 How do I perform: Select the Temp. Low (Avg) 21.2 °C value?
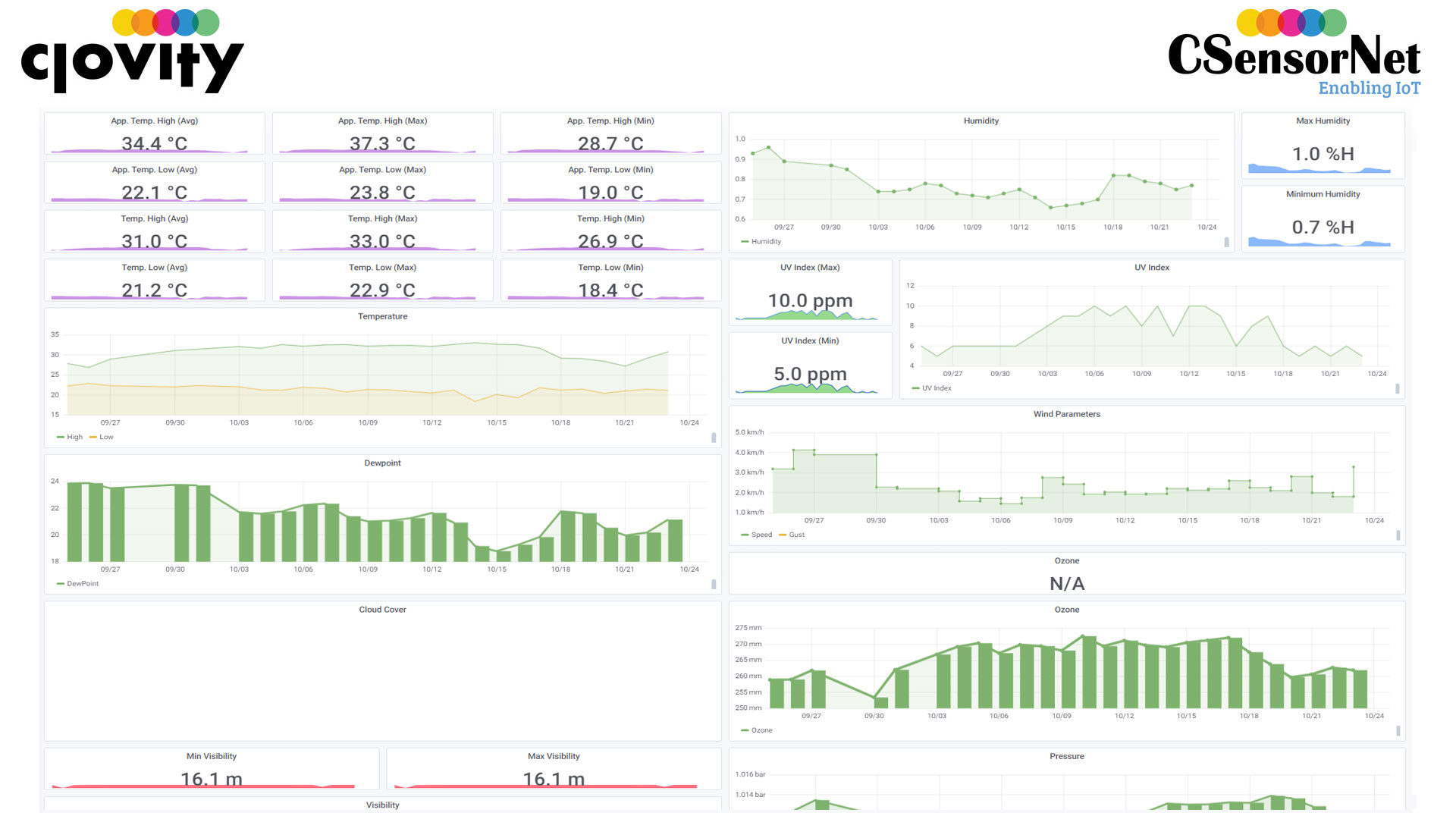[155, 290]
